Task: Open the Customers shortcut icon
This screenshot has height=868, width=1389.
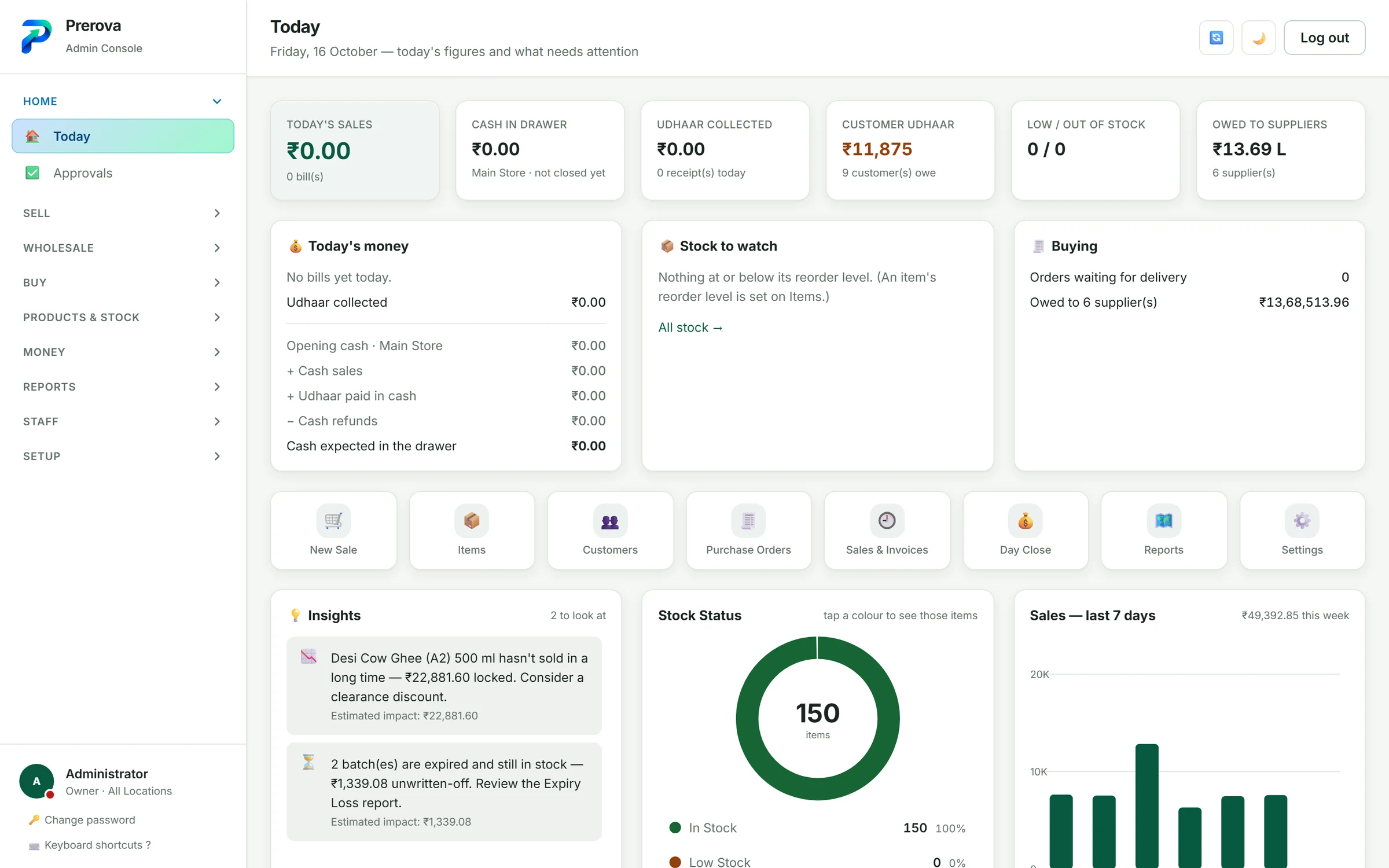Action: (610, 530)
